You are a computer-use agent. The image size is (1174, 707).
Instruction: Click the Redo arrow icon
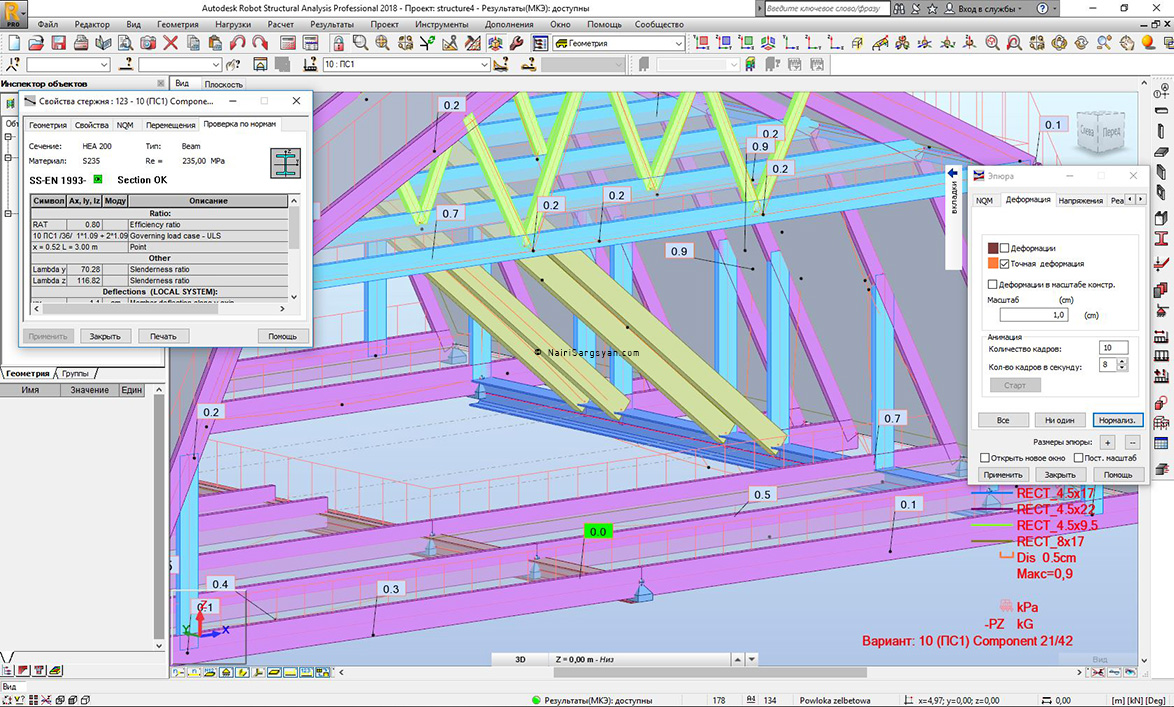(260, 43)
